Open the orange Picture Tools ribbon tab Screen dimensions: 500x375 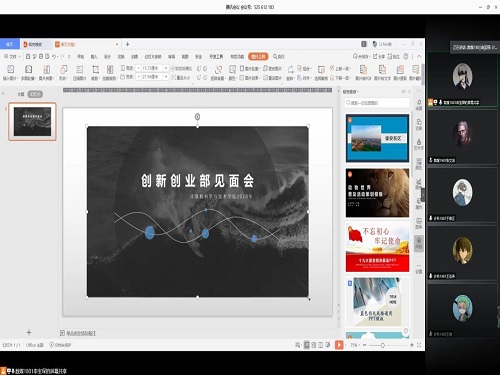coord(258,56)
